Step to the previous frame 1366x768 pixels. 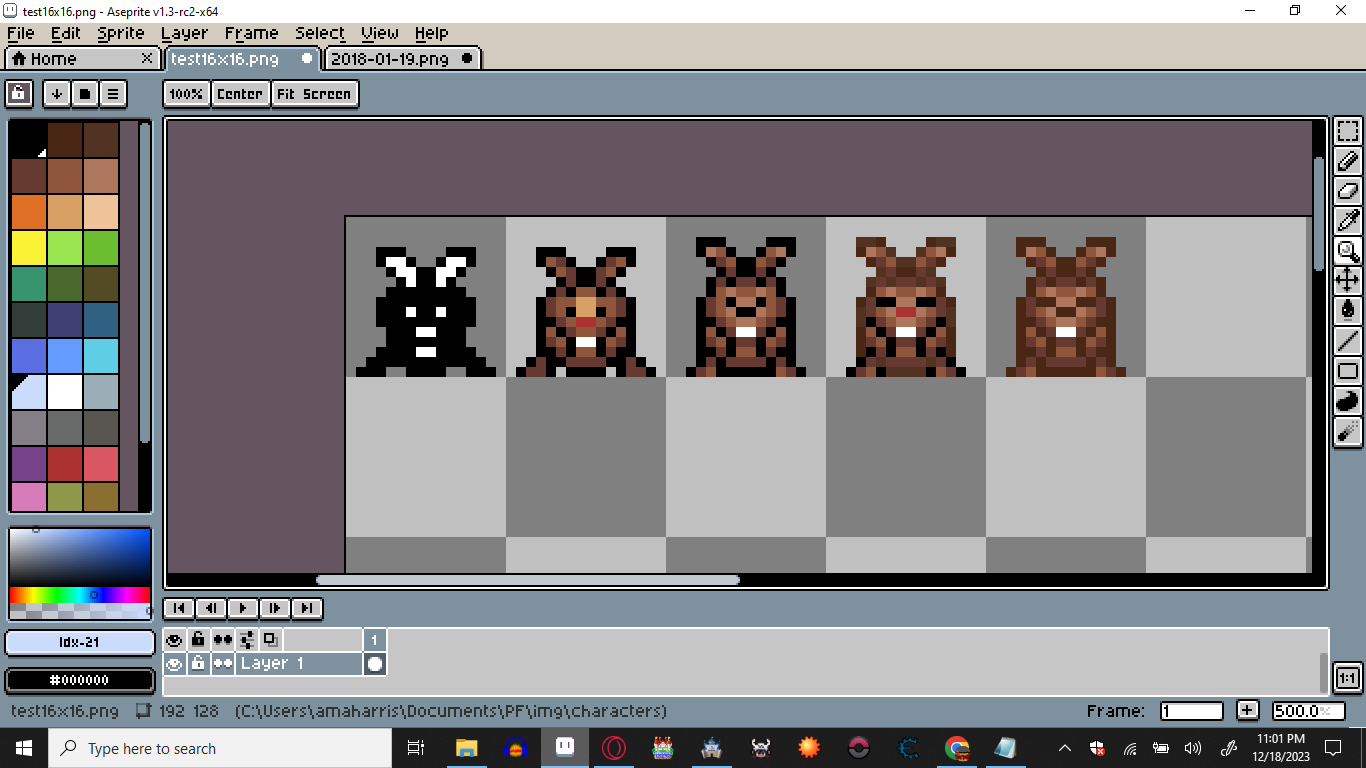coord(211,608)
